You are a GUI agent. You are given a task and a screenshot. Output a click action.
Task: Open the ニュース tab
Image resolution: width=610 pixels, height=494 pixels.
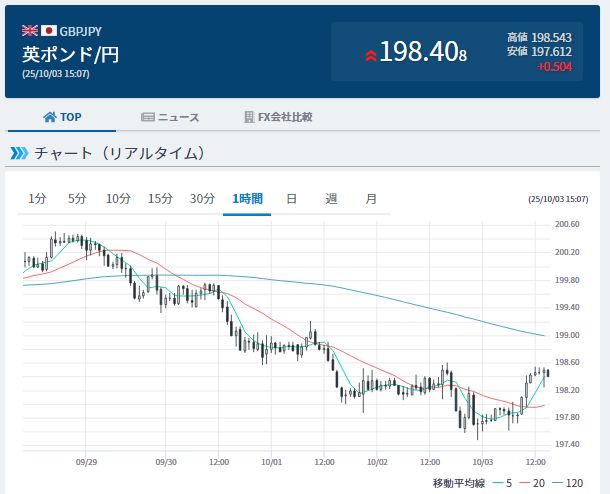170,117
